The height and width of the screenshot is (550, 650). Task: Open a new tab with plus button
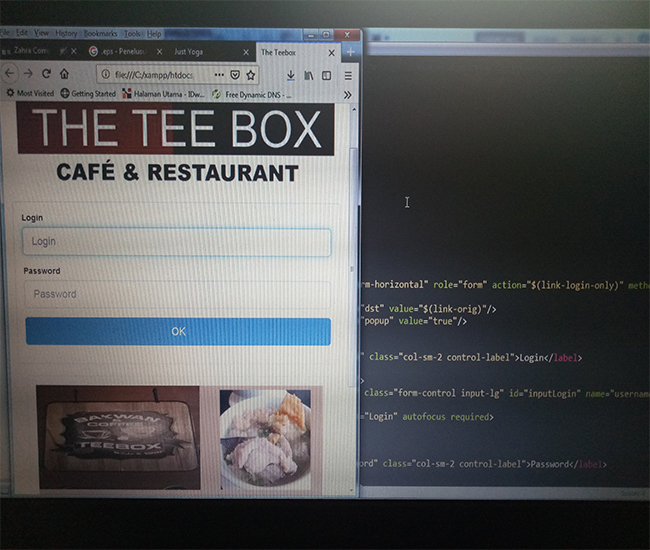[x=350, y=51]
